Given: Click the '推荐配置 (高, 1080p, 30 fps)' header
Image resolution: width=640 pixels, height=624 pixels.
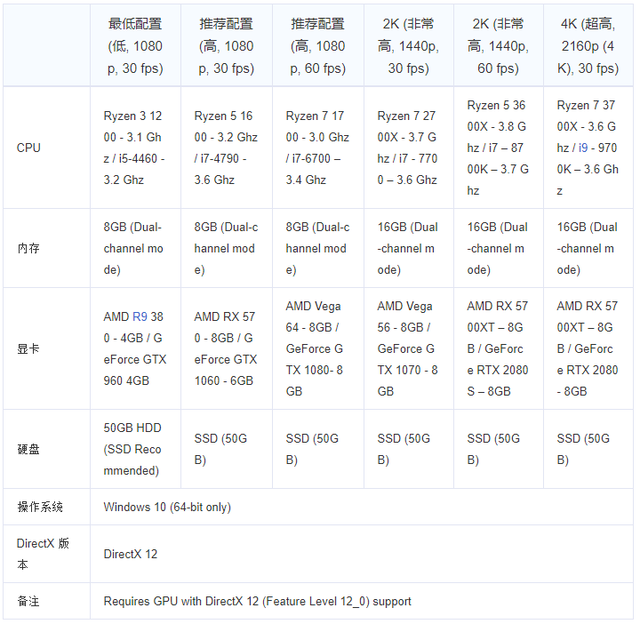Looking at the screenshot, I should pyautogui.click(x=227, y=46).
